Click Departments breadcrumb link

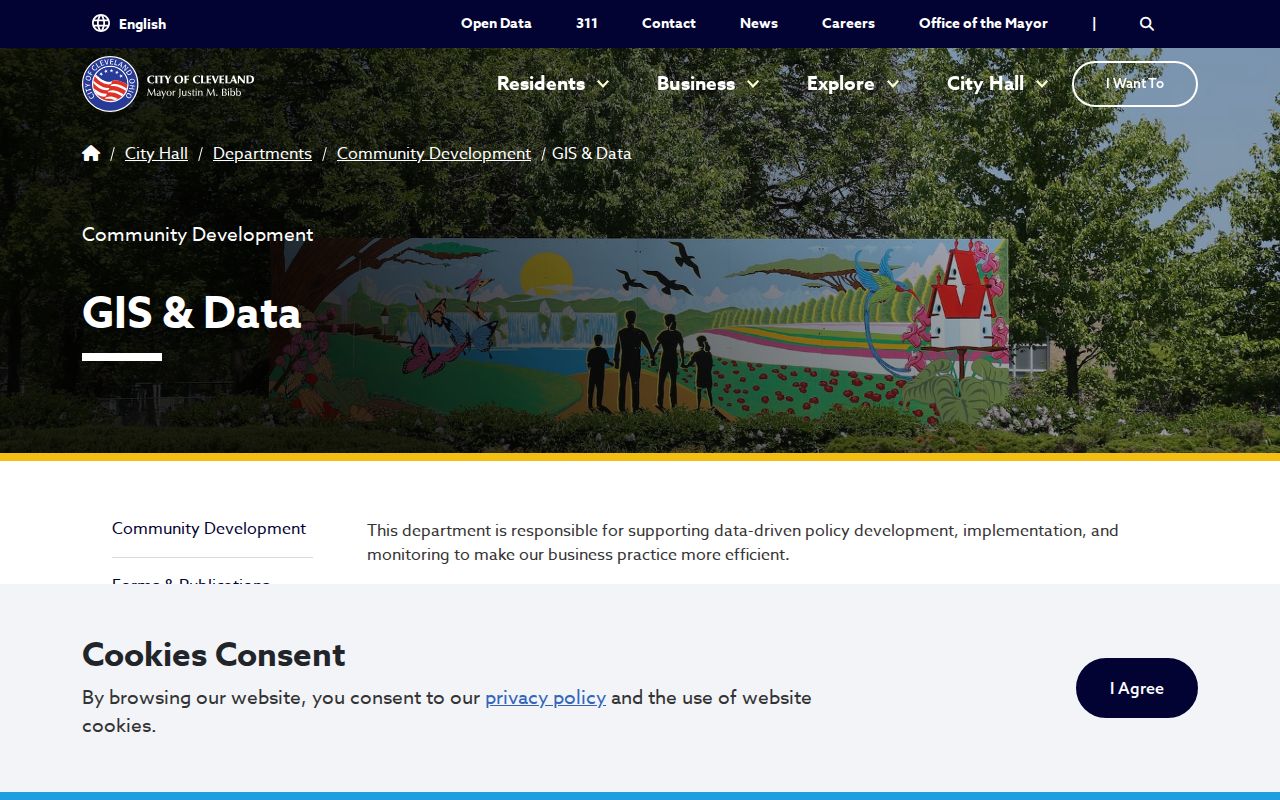click(x=262, y=153)
